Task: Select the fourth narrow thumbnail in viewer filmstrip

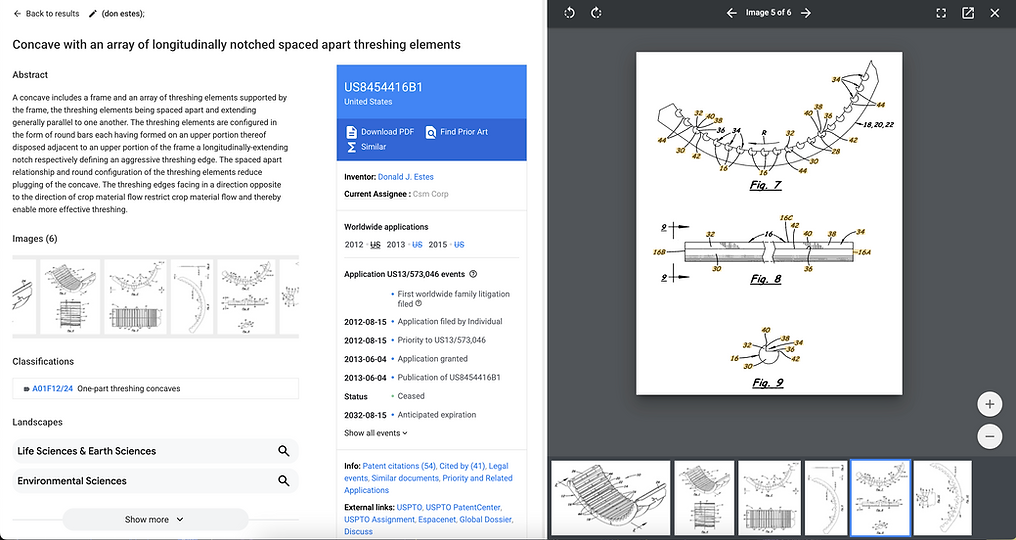Action: 826,499
